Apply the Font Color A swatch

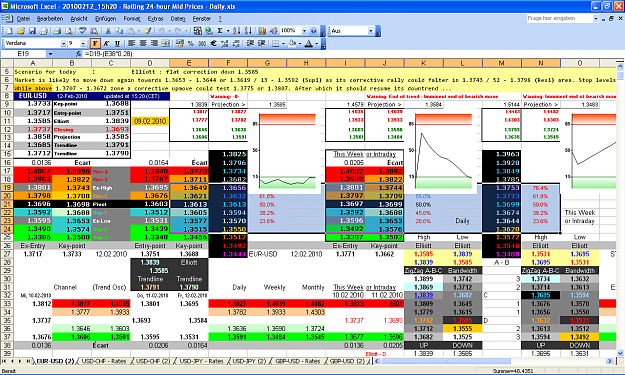[309, 43]
